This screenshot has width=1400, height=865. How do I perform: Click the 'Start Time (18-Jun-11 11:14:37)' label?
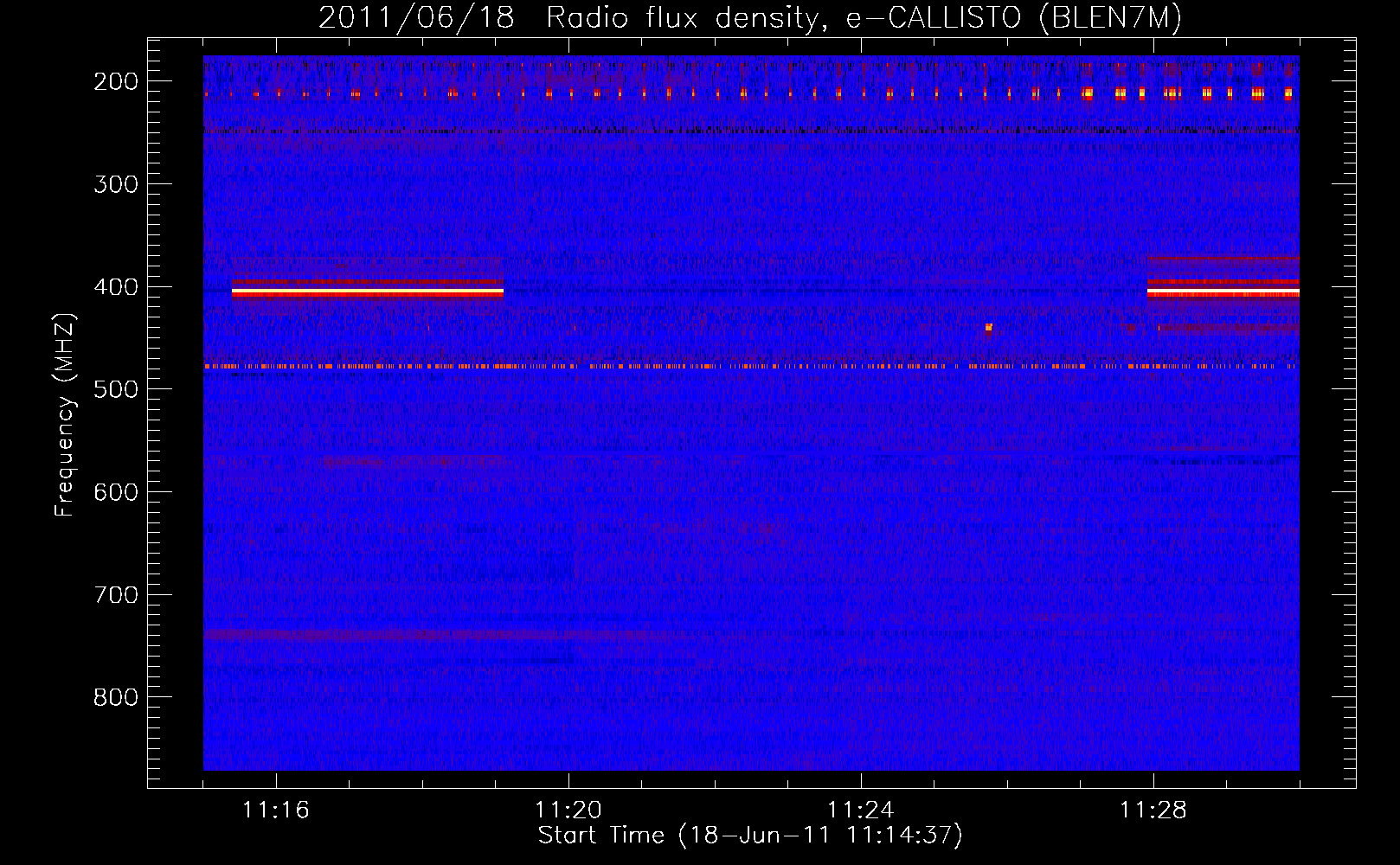point(750,836)
